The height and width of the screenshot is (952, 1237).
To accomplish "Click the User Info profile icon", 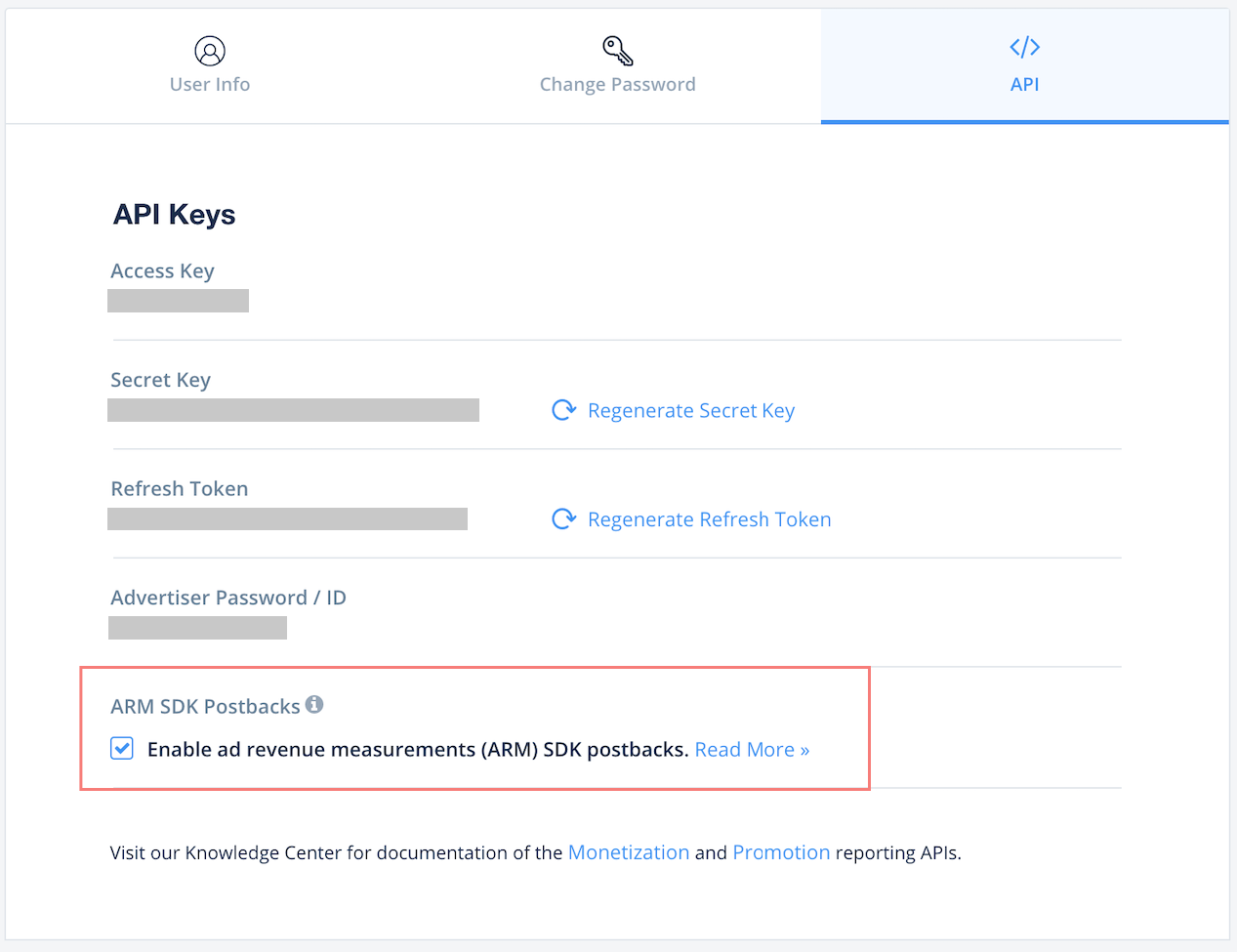I will point(210,51).
